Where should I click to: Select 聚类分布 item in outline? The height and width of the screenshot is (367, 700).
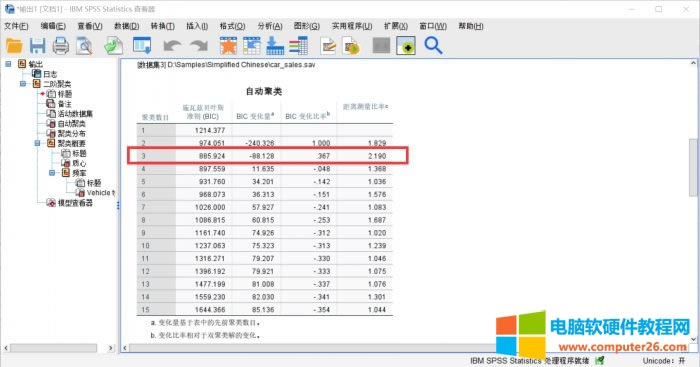point(71,133)
